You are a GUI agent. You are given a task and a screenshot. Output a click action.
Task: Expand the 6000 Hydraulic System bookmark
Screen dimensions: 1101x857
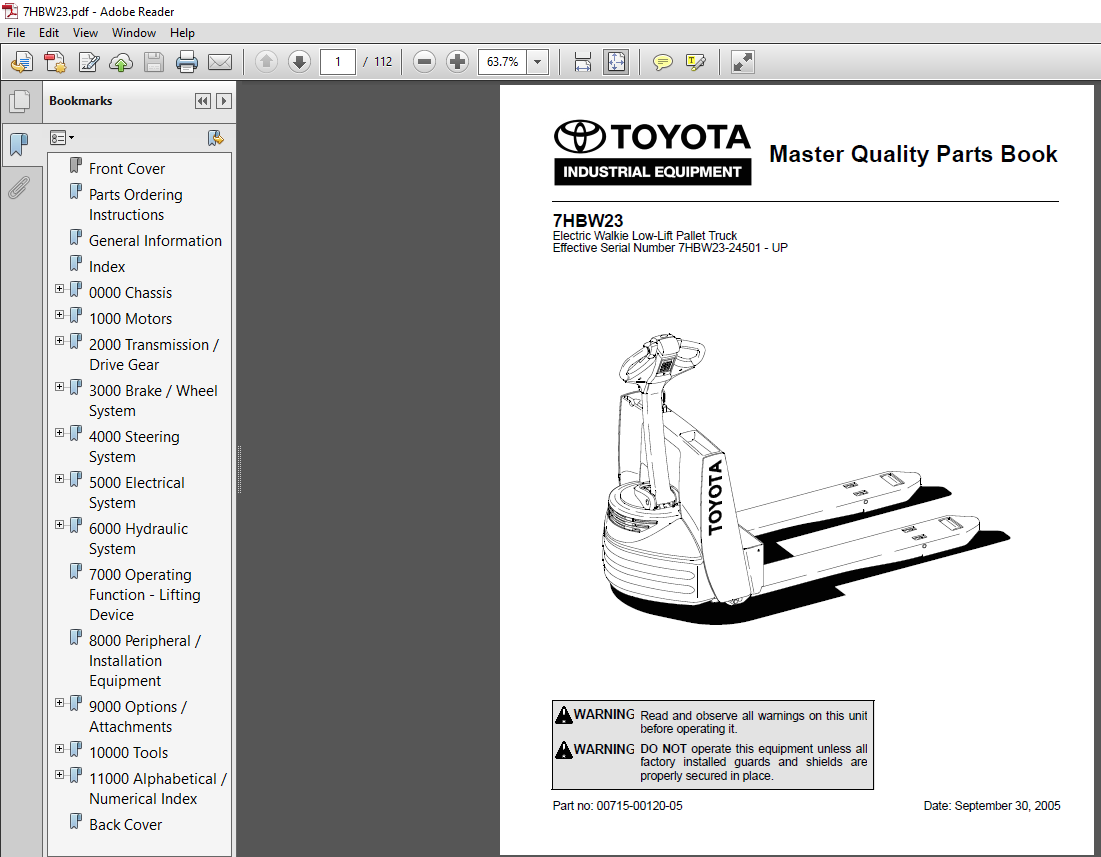pyautogui.click(x=60, y=524)
